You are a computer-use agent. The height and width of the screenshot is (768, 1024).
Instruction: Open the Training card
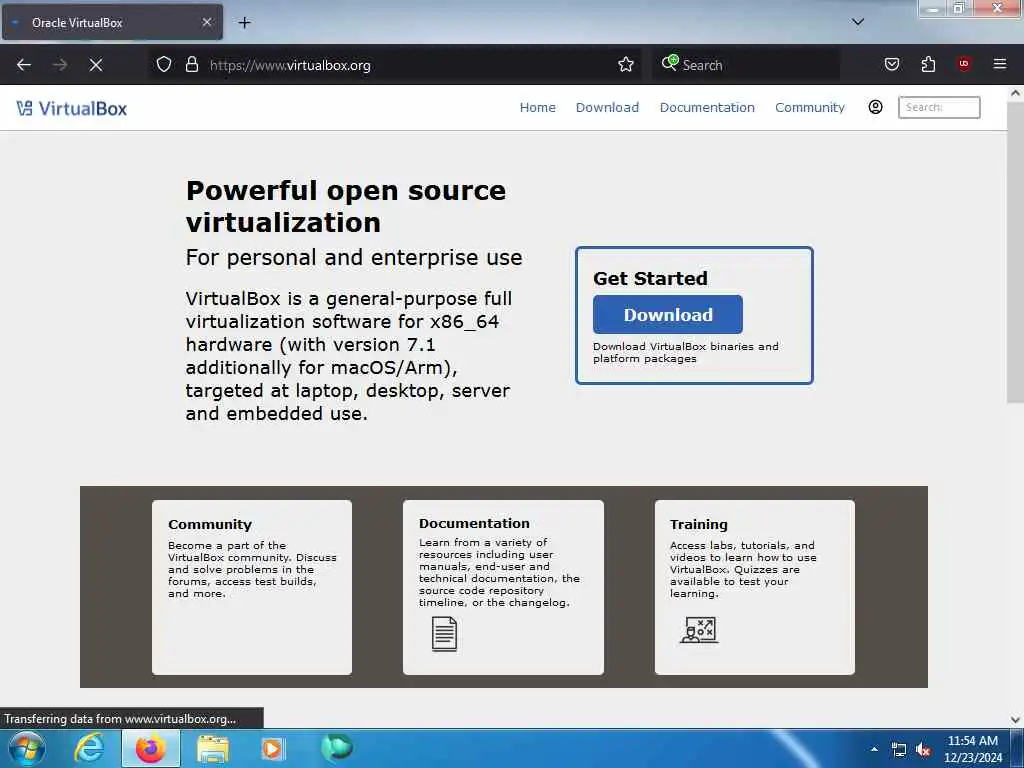tap(754, 587)
